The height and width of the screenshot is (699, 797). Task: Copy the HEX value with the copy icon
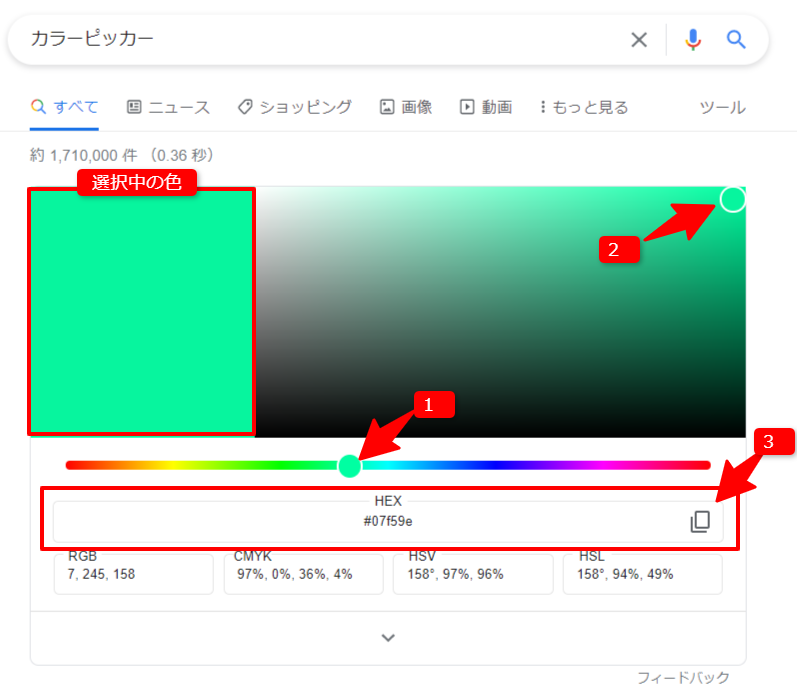(700, 522)
